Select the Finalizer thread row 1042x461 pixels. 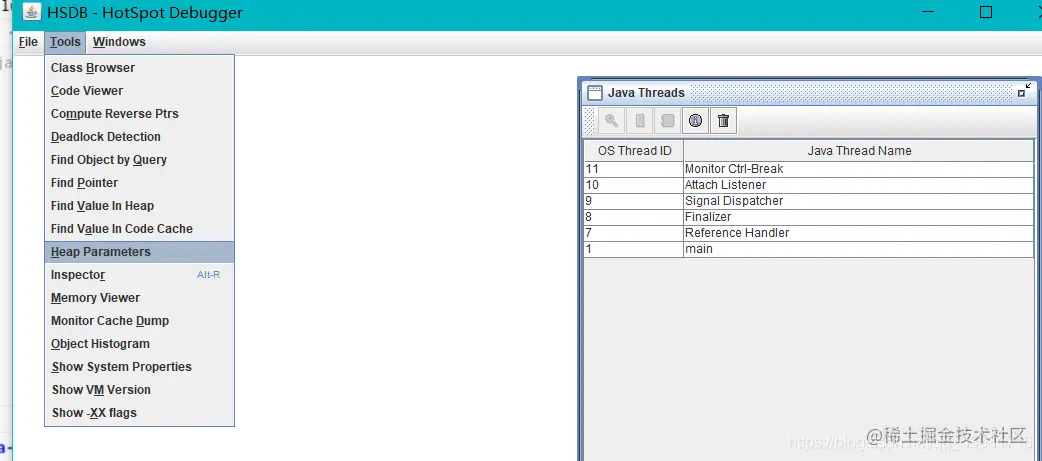[x=809, y=217]
